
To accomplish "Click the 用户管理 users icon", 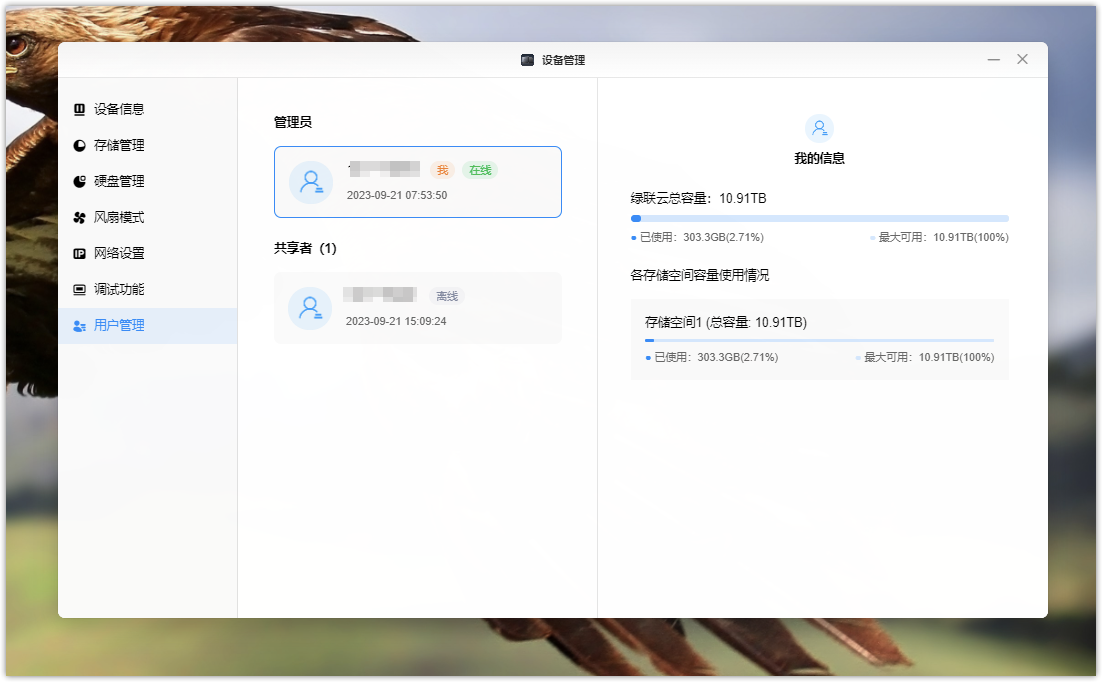I will (80, 325).
